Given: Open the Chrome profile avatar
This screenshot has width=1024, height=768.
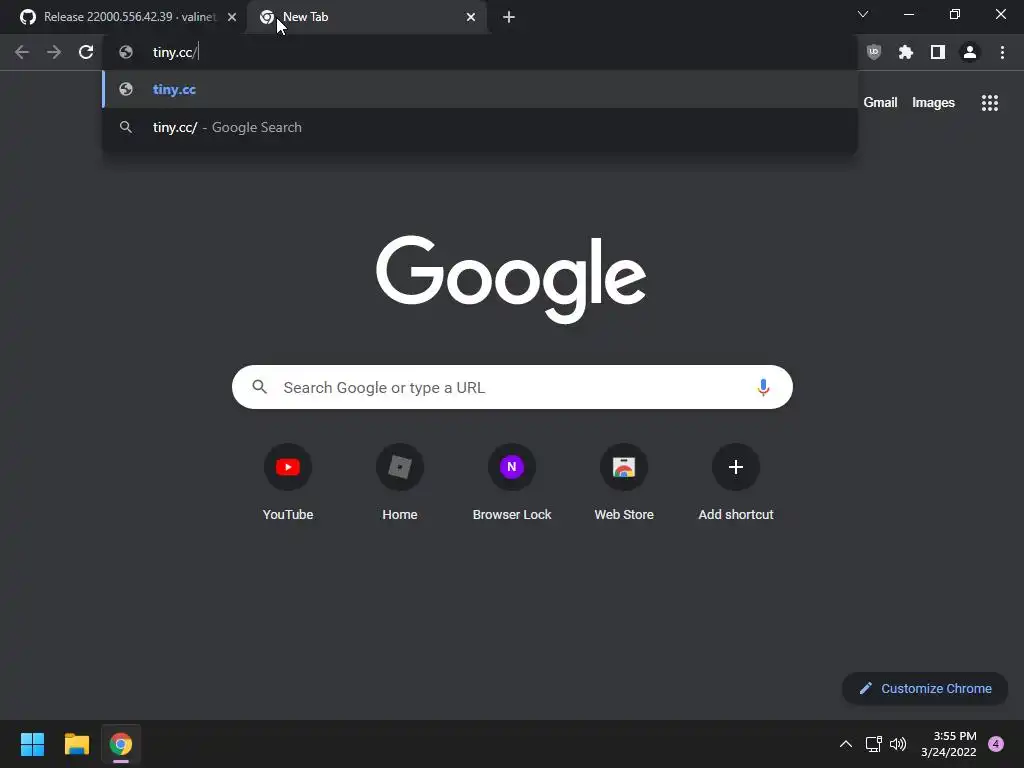Looking at the screenshot, I should tap(970, 52).
